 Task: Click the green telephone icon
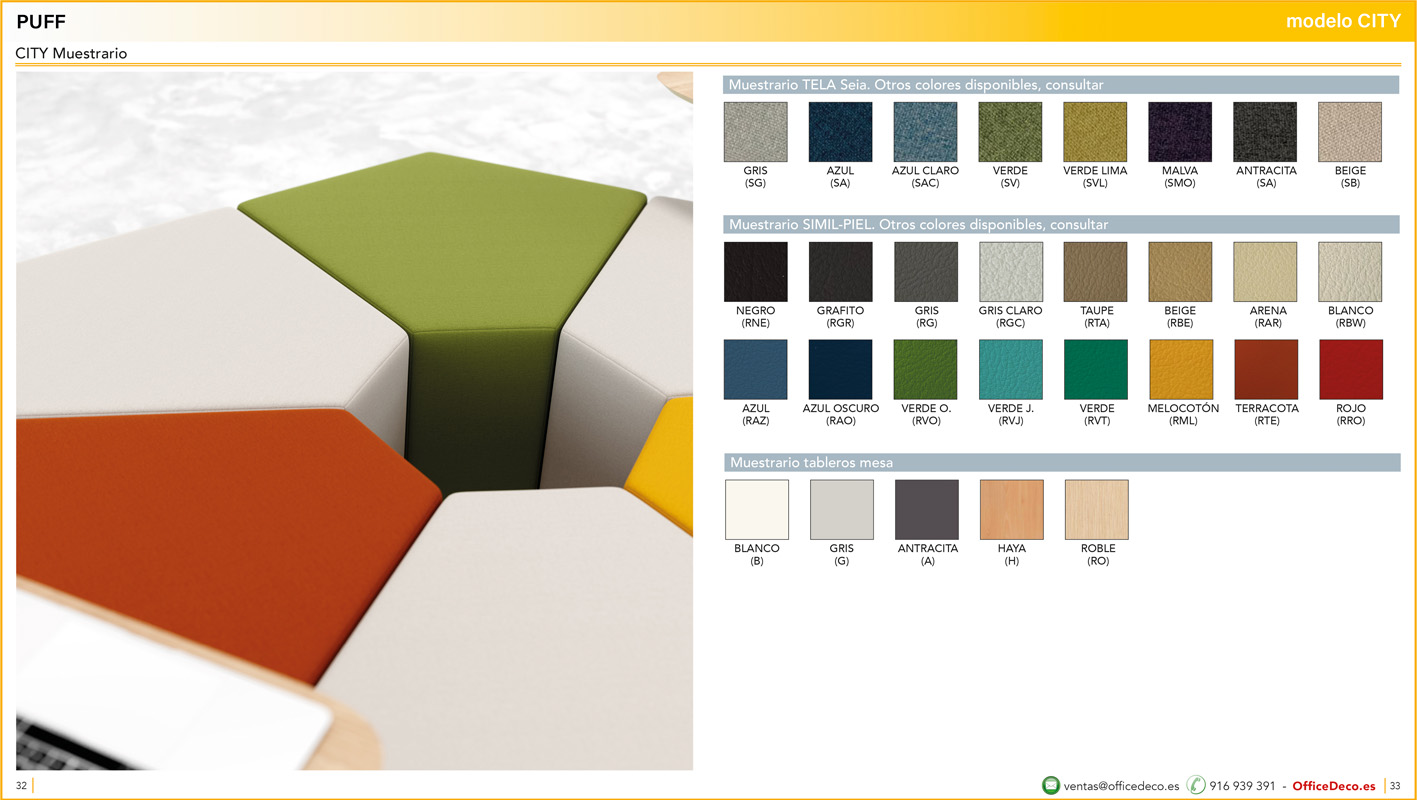click(1196, 785)
